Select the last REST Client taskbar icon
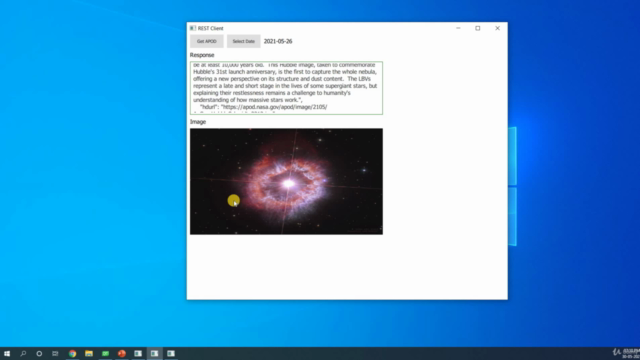640x360 pixels. click(171, 353)
